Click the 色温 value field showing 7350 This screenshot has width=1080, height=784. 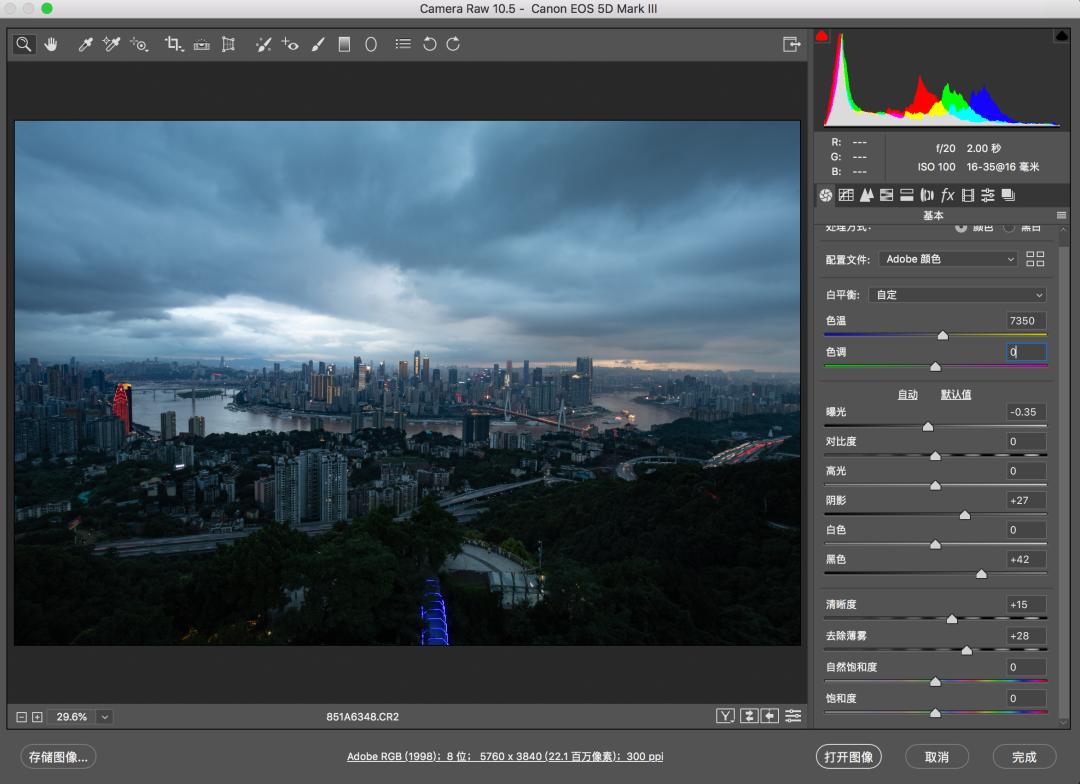pos(1026,321)
